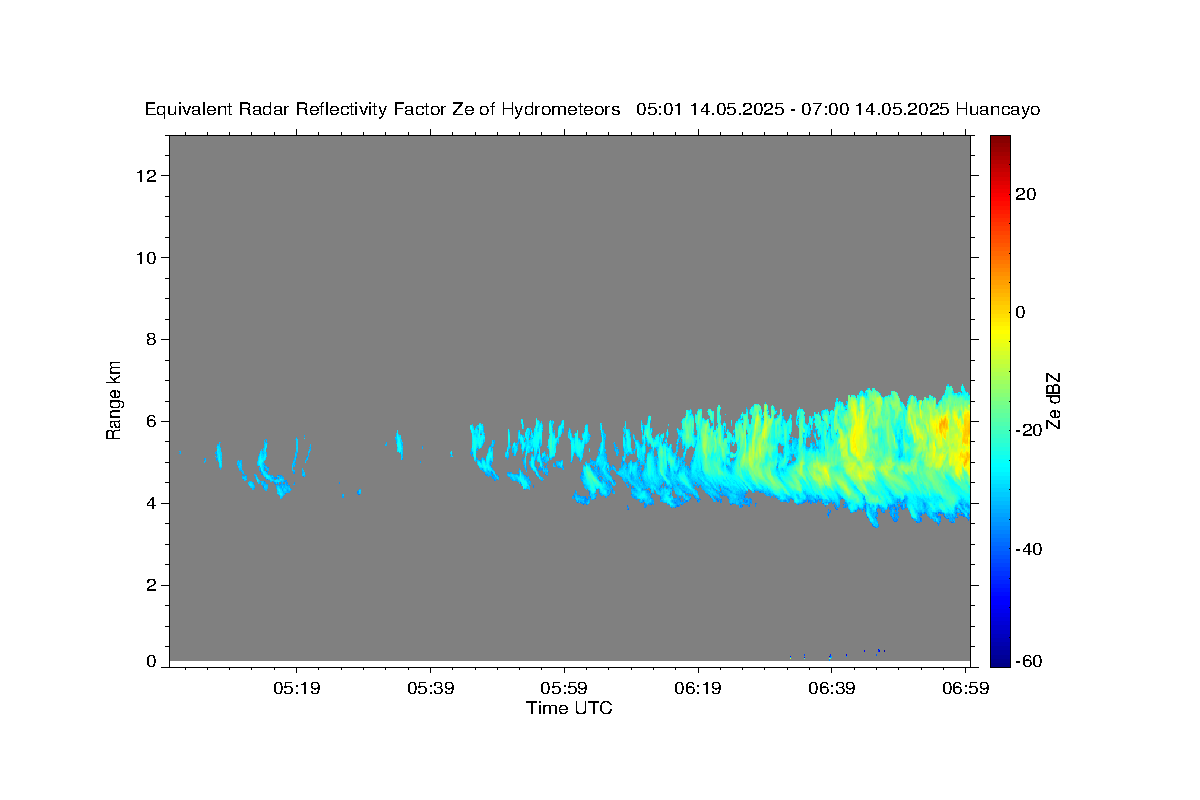Viewport: 1200px width, 800px height.
Task: Click the "0" colorbar tick label
Action: pyautogui.click(x=1020, y=312)
